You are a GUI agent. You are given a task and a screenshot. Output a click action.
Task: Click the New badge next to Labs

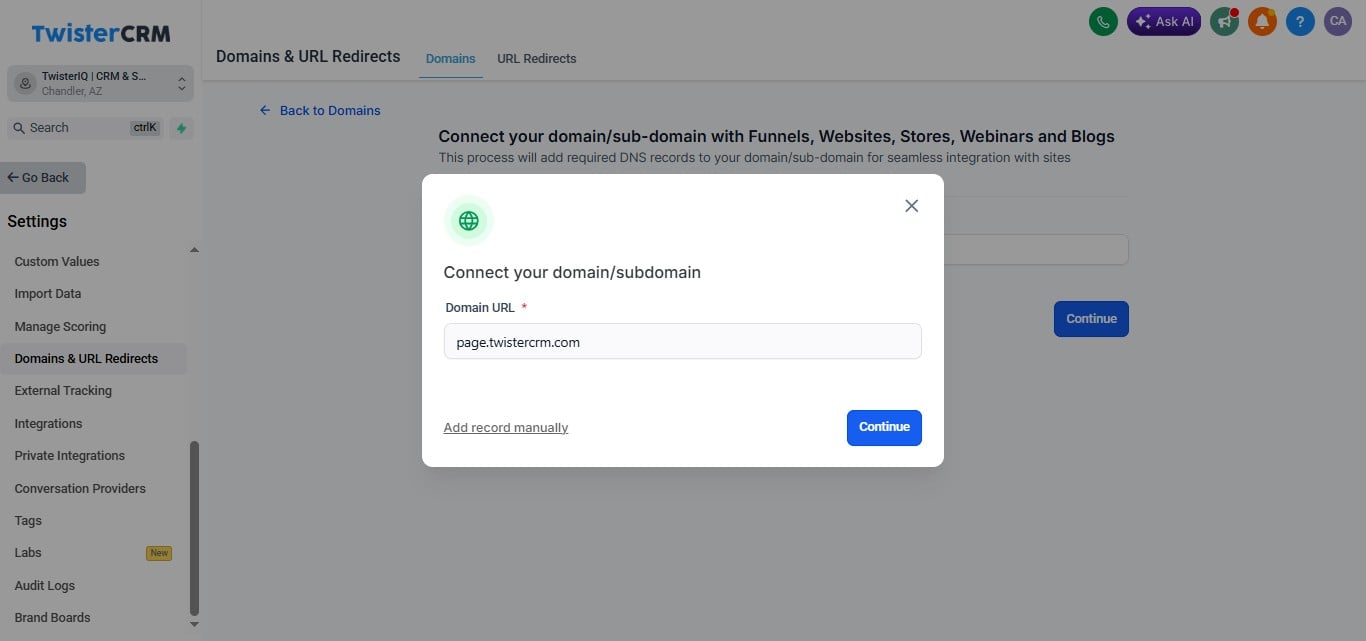pos(159,553)
